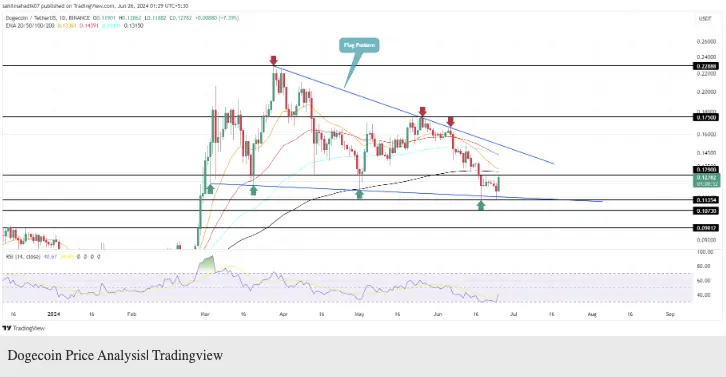Click the 2024 label on time axis

pos(54,314)
